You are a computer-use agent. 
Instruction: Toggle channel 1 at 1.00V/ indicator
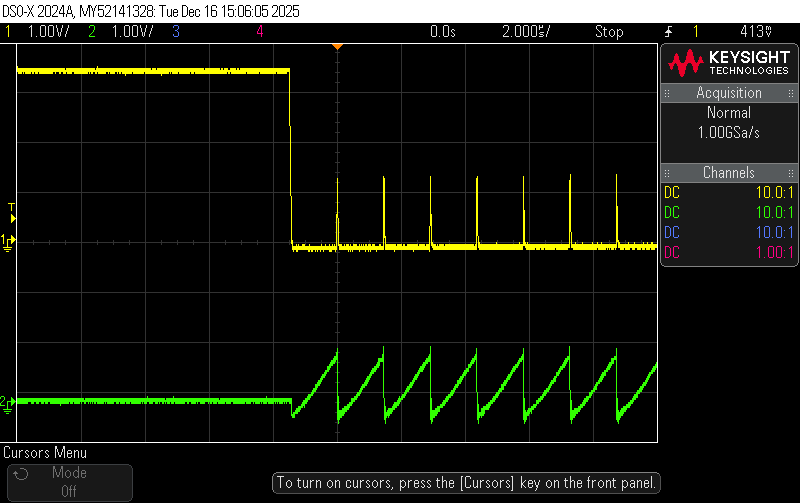[x=37, y=32]
